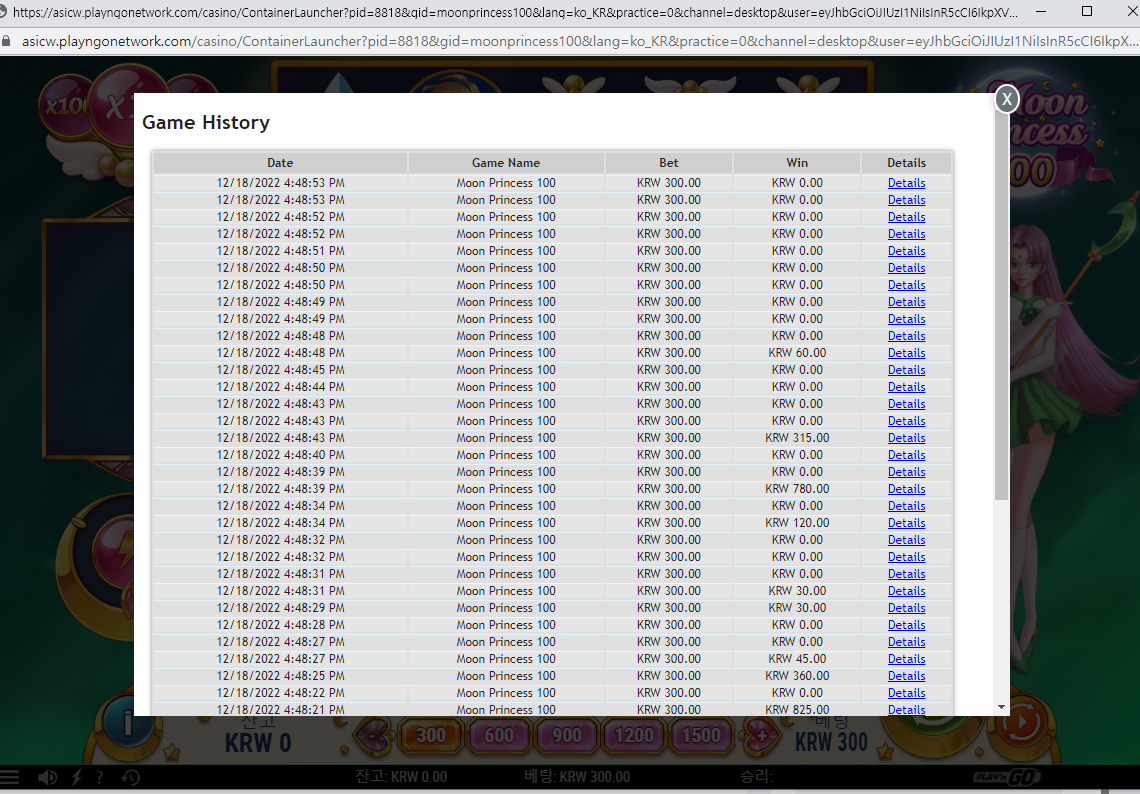
Task: Open the hamburger menu in the bottom bar
Action: click(x=9, y=777)
